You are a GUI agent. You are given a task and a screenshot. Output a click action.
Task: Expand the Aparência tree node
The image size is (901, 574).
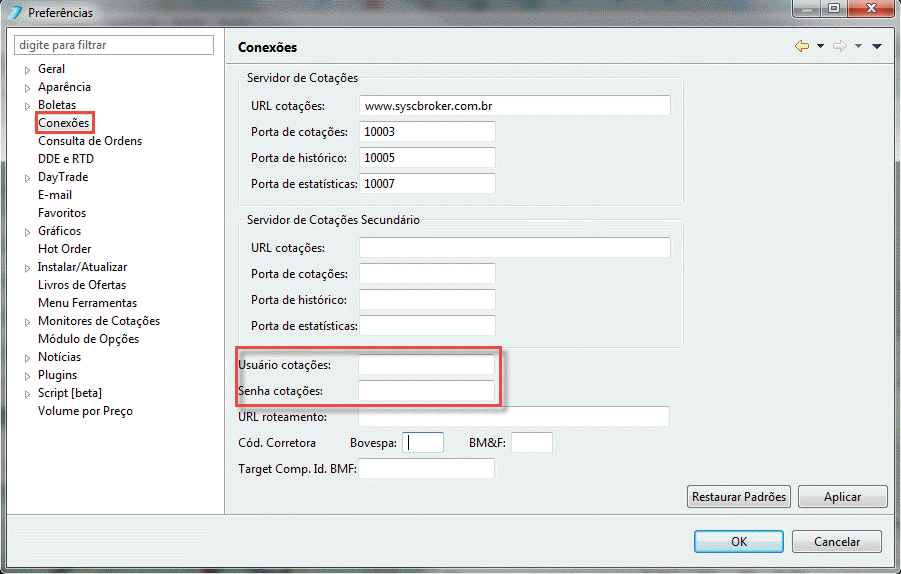(x=27, y=88)
